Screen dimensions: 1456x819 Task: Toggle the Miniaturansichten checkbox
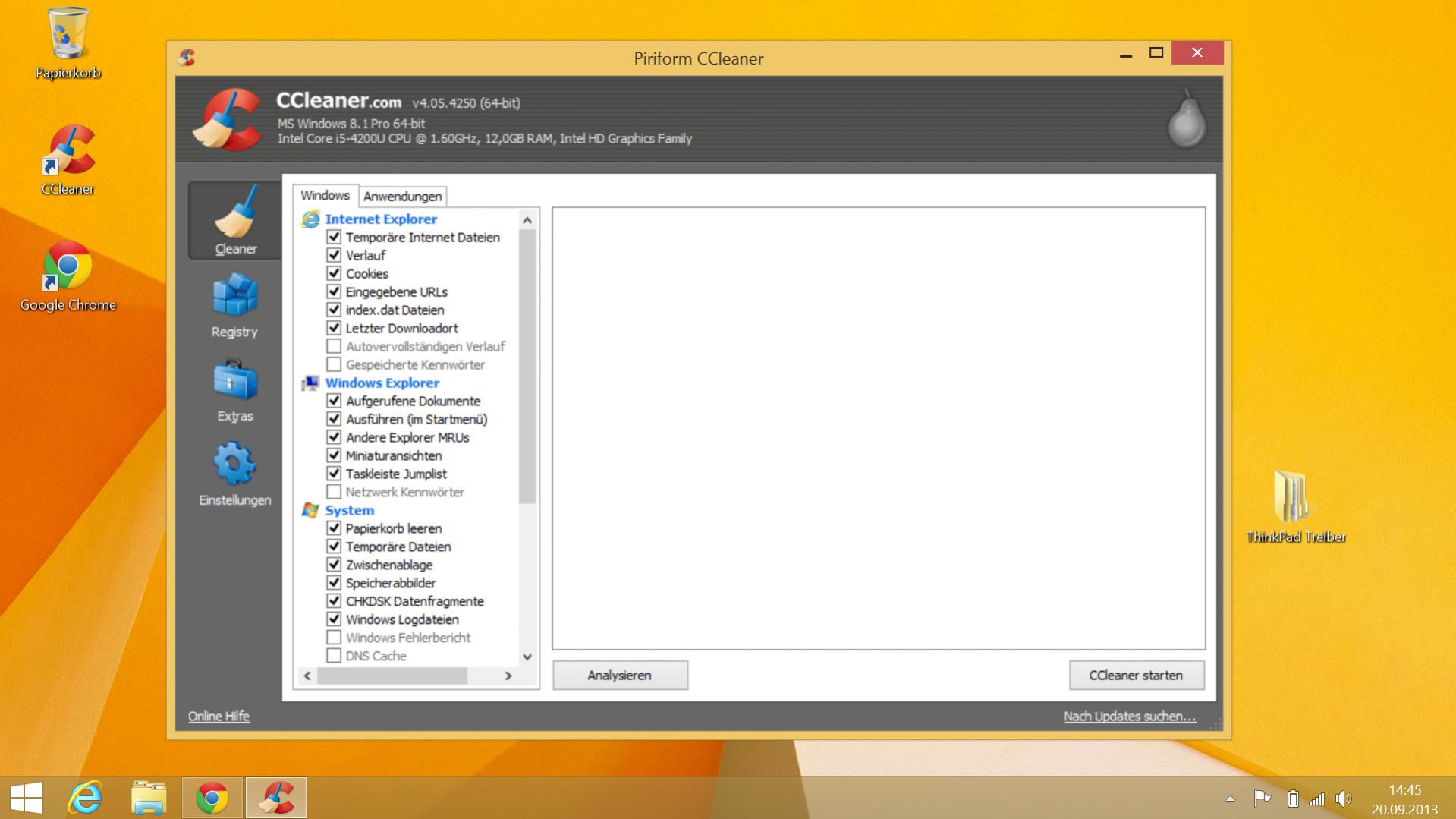pyautogui.click(x=334, y=455)
